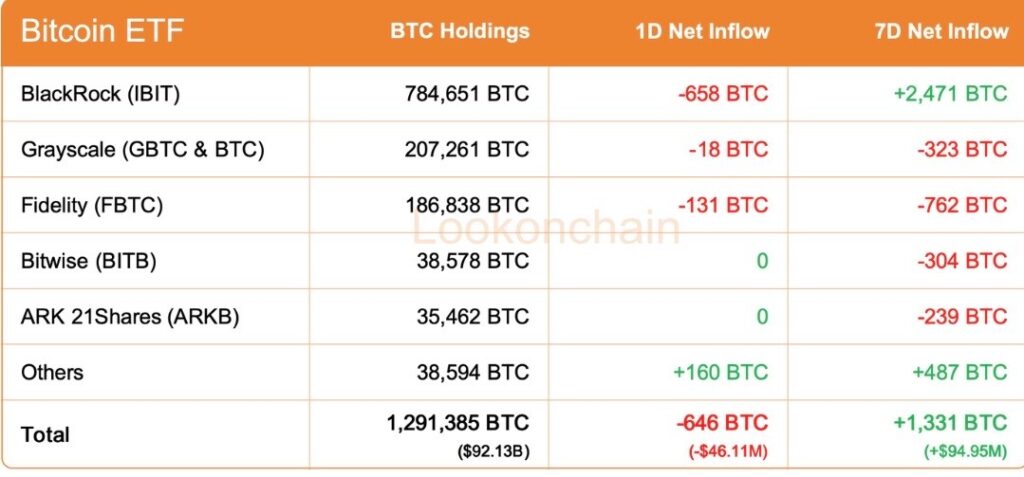Click BlackRock's 784,651 BTC holdings value

pyautogui.click(x=467, y=94)
